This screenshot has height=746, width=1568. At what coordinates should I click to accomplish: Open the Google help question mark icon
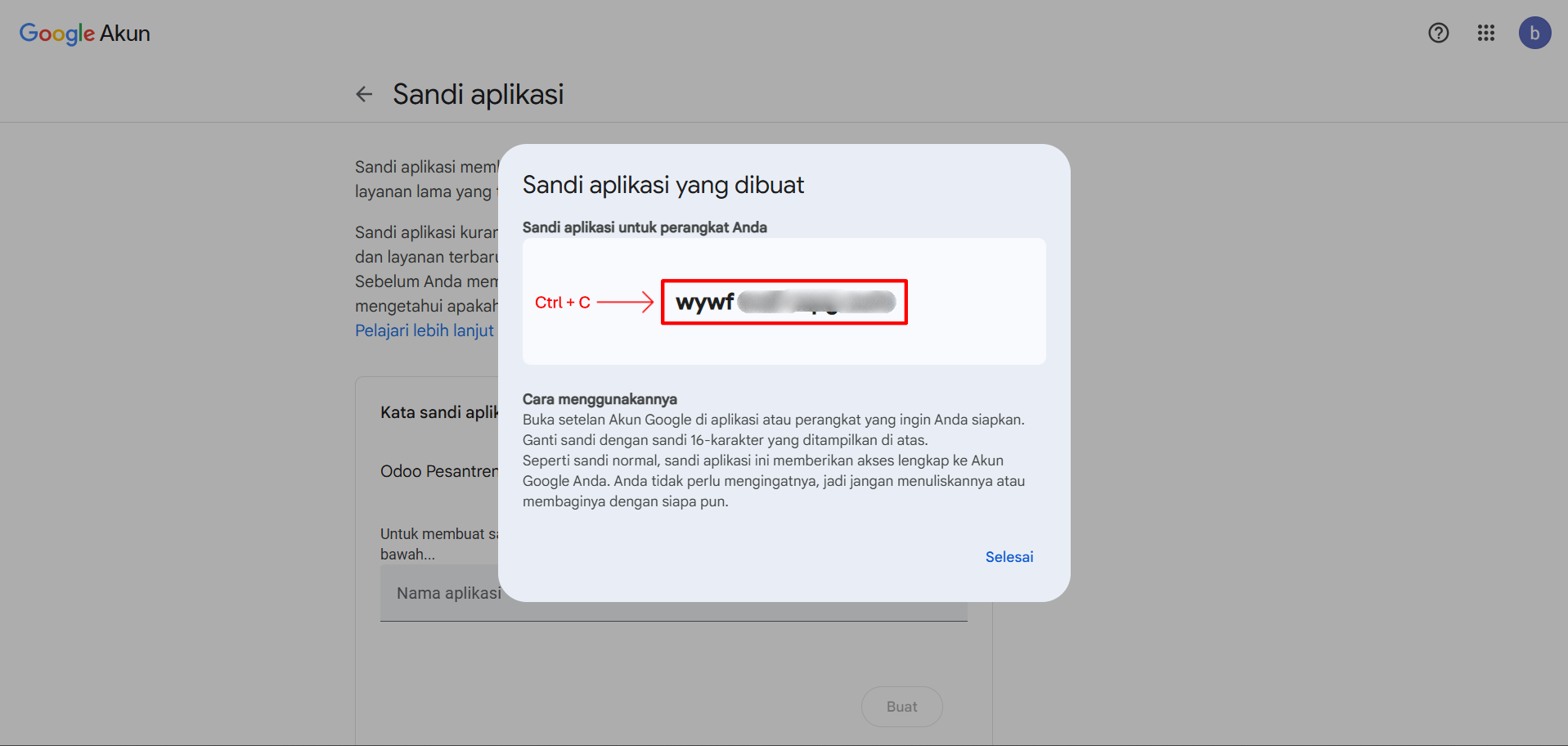tap(1438, 33)
